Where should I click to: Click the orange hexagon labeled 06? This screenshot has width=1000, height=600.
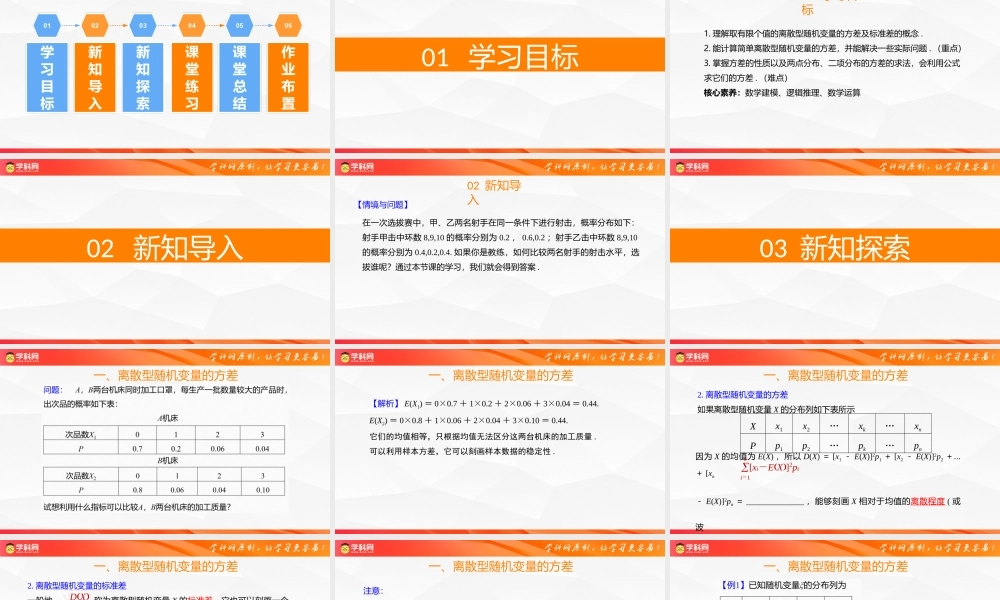(288, 26)
